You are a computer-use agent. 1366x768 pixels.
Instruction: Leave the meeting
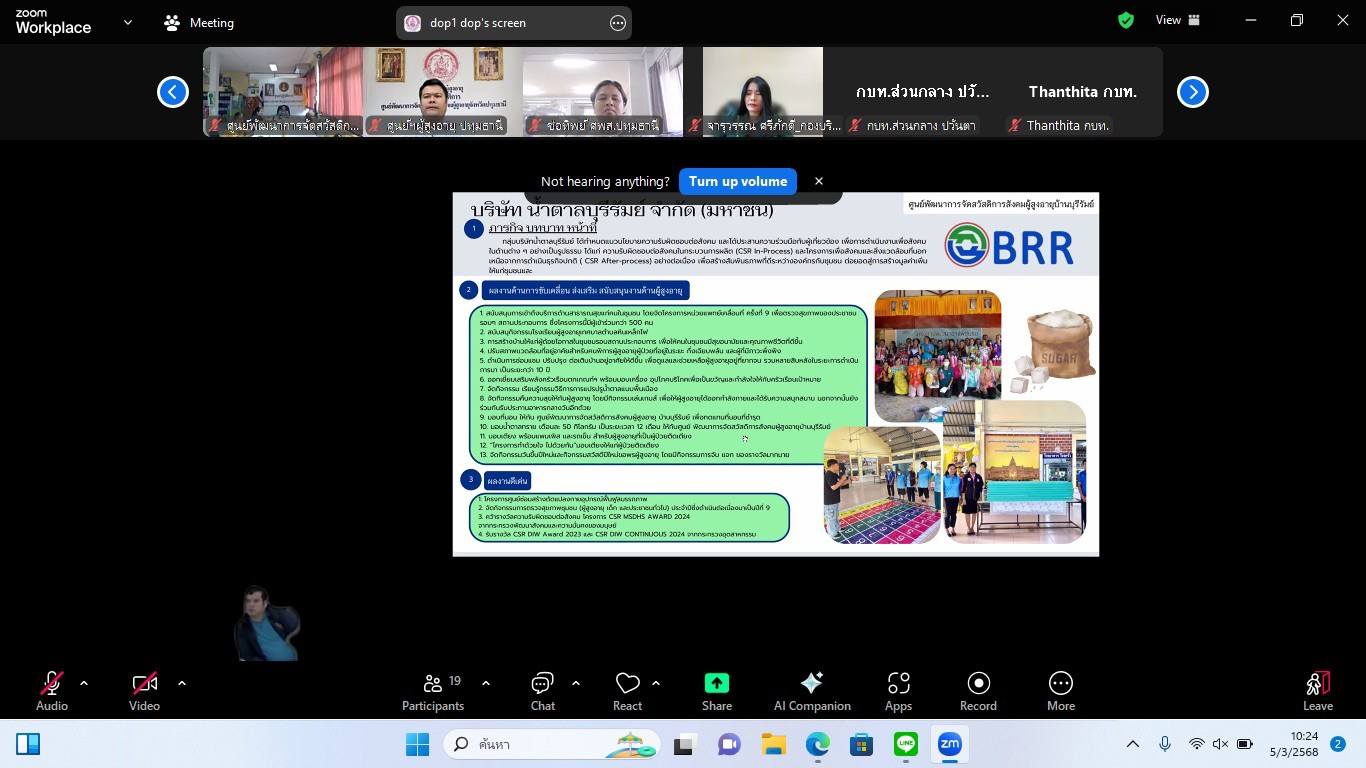[x=1317, y=691]
